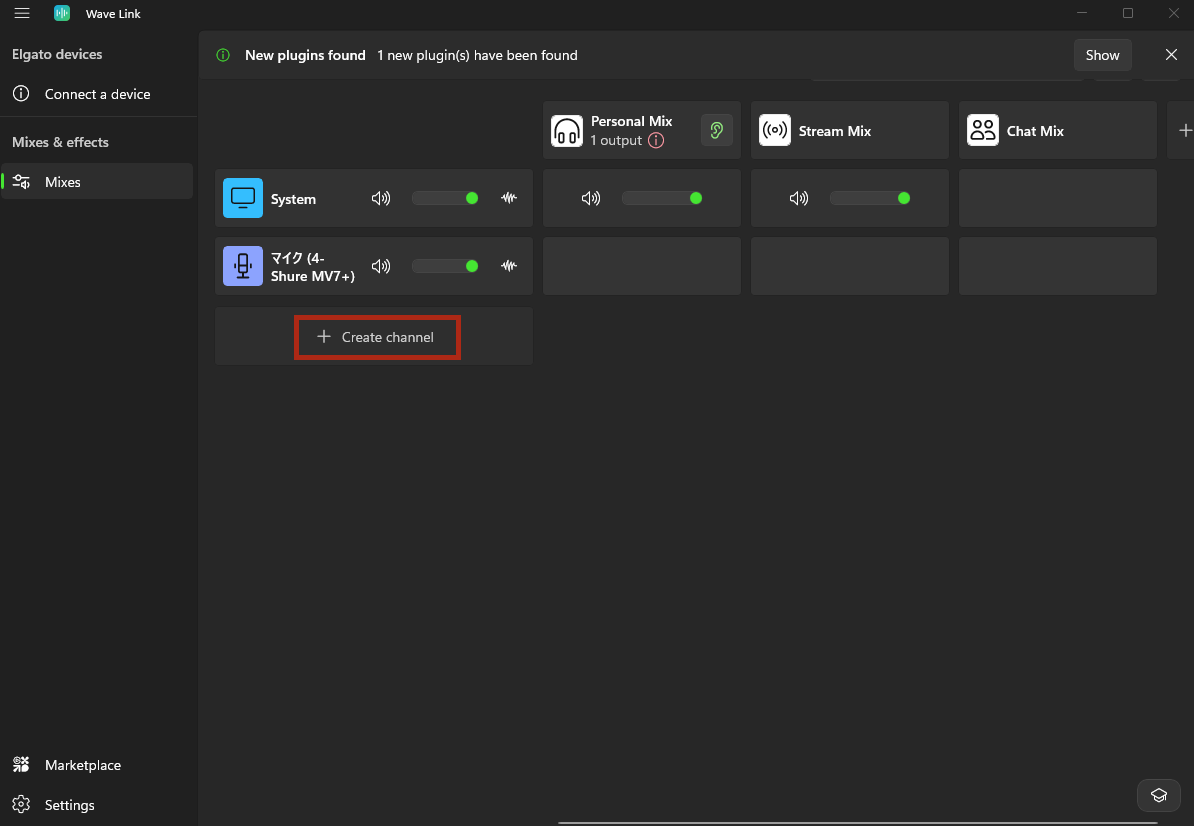
Task: Click empty System cell in Chat Mix
Action: click(x=1058, y=198)
